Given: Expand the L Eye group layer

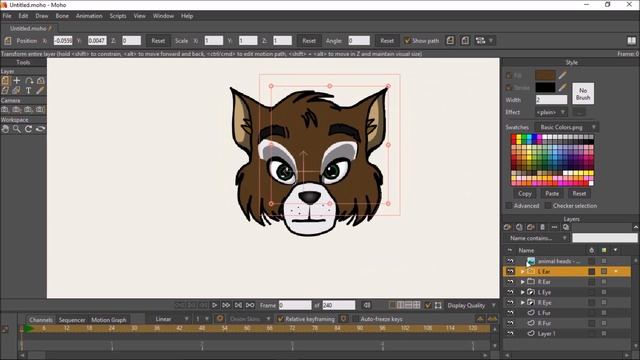Looking at the screenshot, I should click(x=522, y=292).
